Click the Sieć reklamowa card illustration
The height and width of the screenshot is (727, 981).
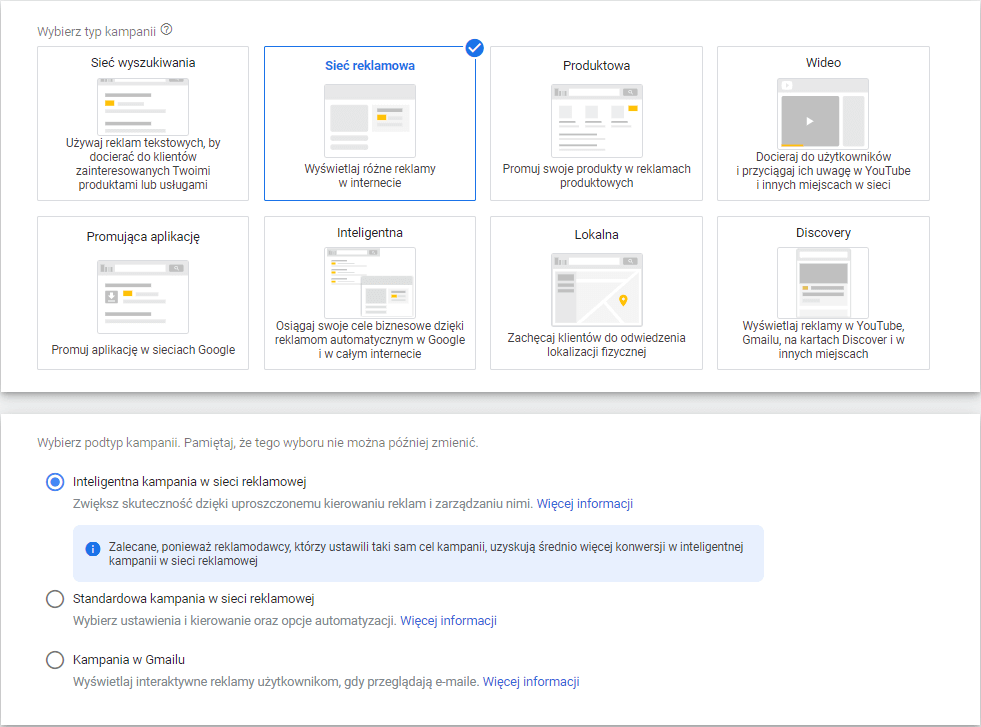[x=369, y=120]
